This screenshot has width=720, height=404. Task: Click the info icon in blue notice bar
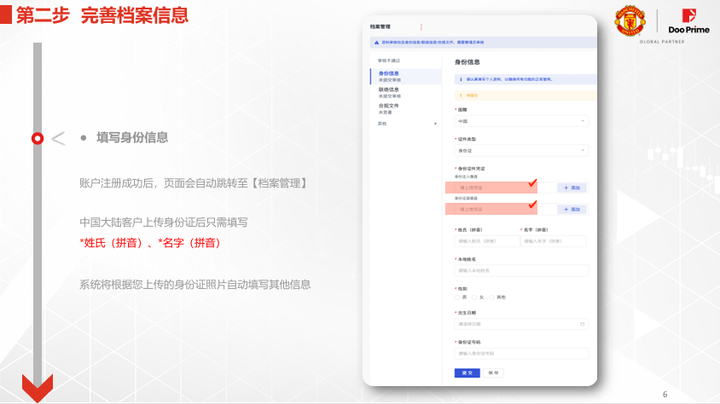tap(461, 79)
